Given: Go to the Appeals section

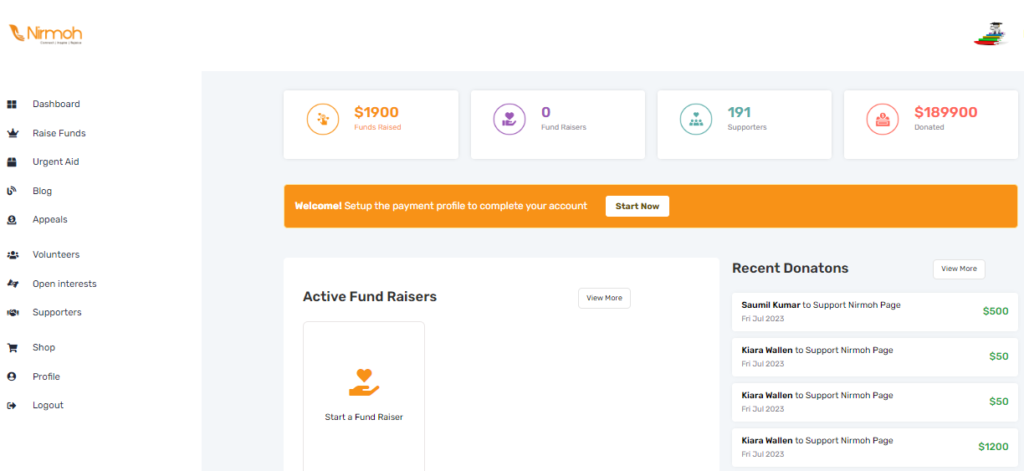Looking at the screenshot, I should point(49,219).
